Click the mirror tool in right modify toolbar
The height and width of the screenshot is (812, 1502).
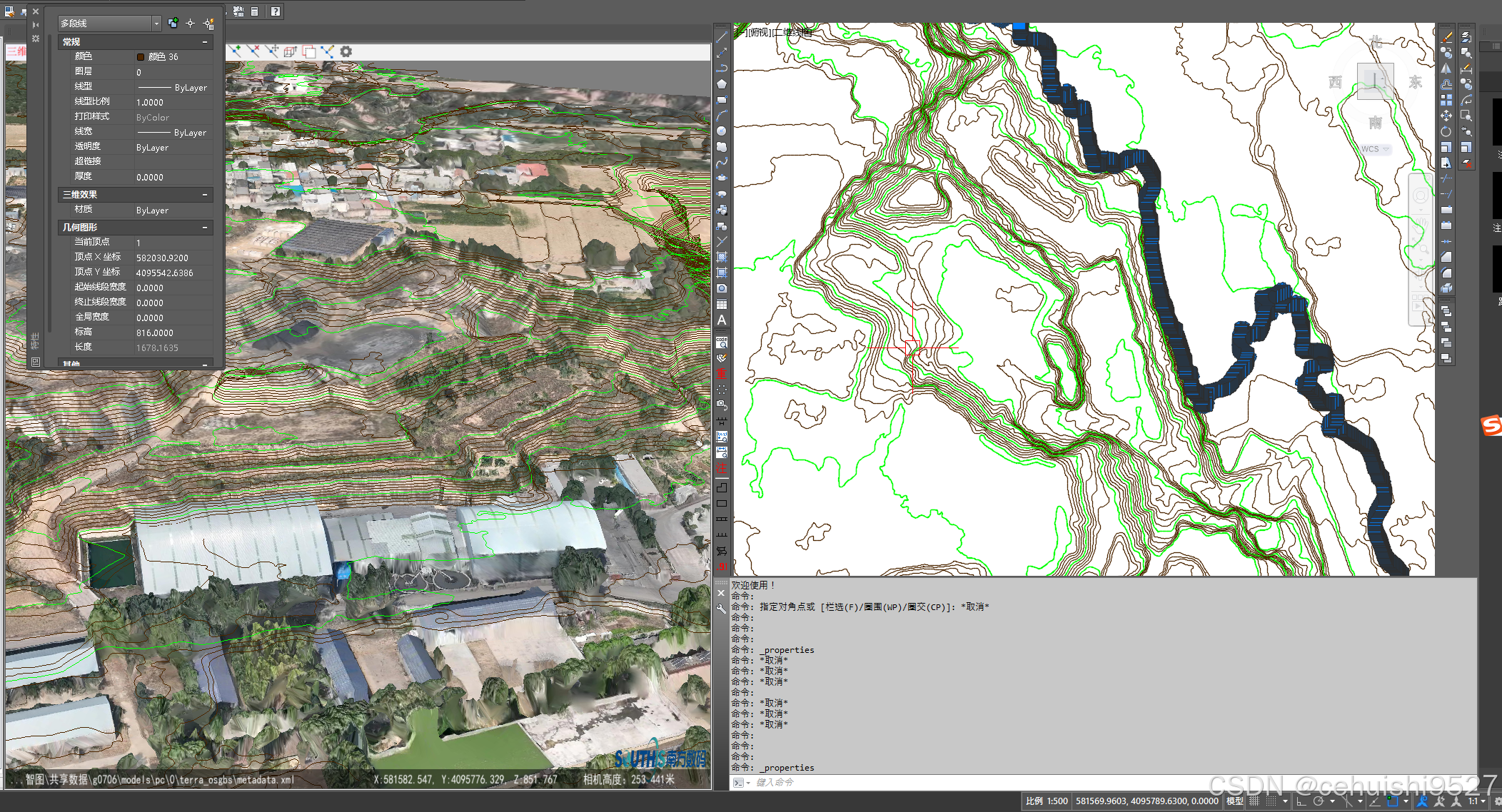(x=1446, y=68)
